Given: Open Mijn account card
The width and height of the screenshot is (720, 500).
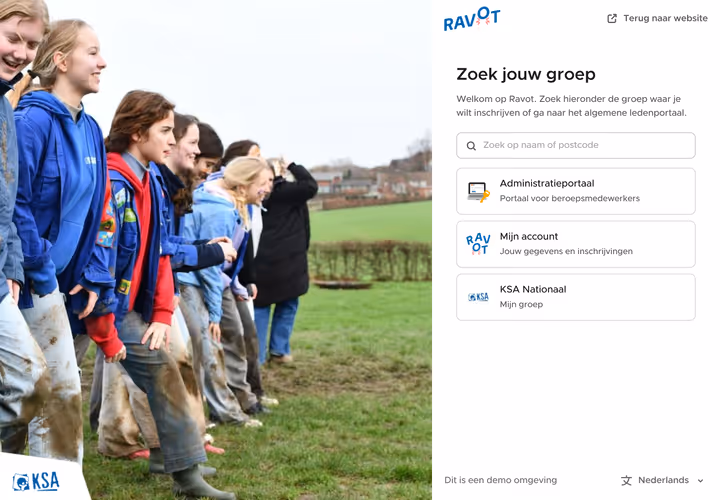Looking at the screenshot, I should coord(576,244).
